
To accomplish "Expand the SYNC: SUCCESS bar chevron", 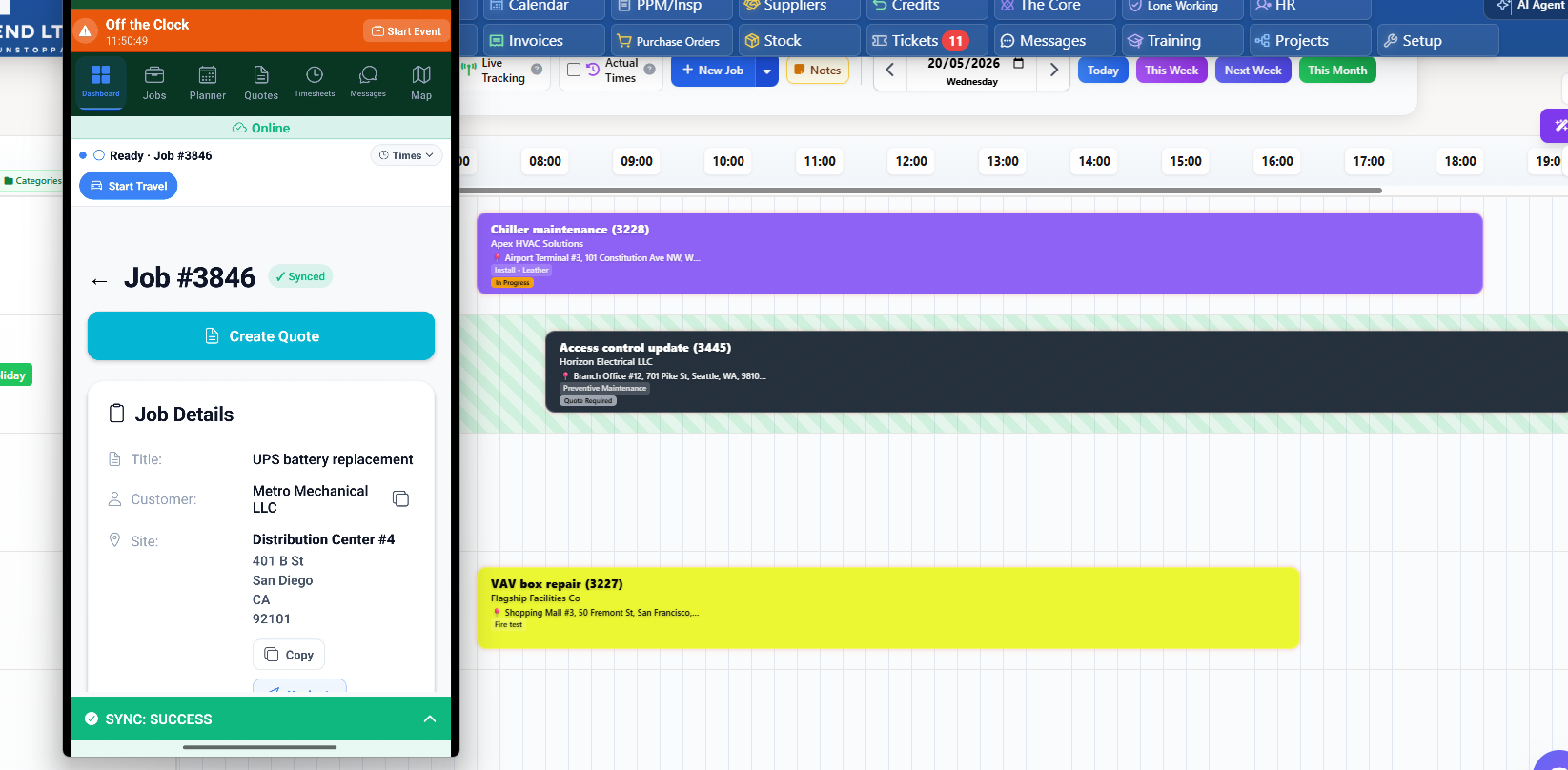I will click(x=430, y=719).
